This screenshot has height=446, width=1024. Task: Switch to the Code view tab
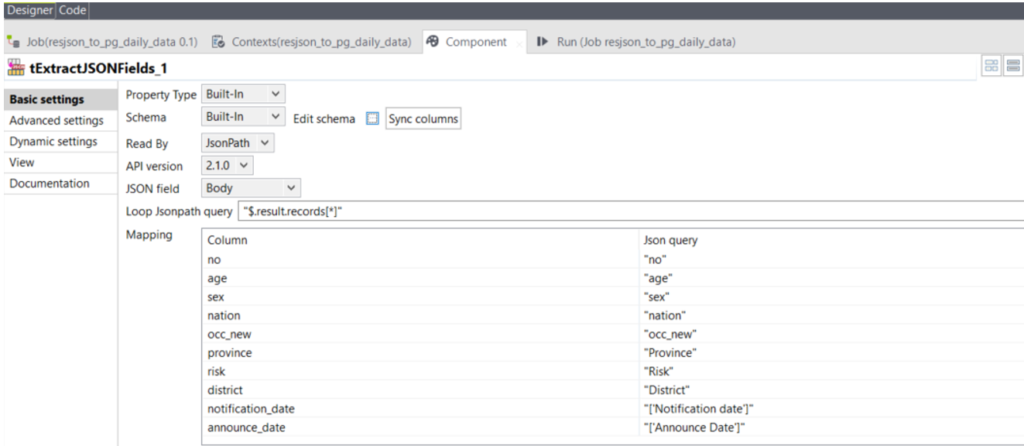point(72,10)
